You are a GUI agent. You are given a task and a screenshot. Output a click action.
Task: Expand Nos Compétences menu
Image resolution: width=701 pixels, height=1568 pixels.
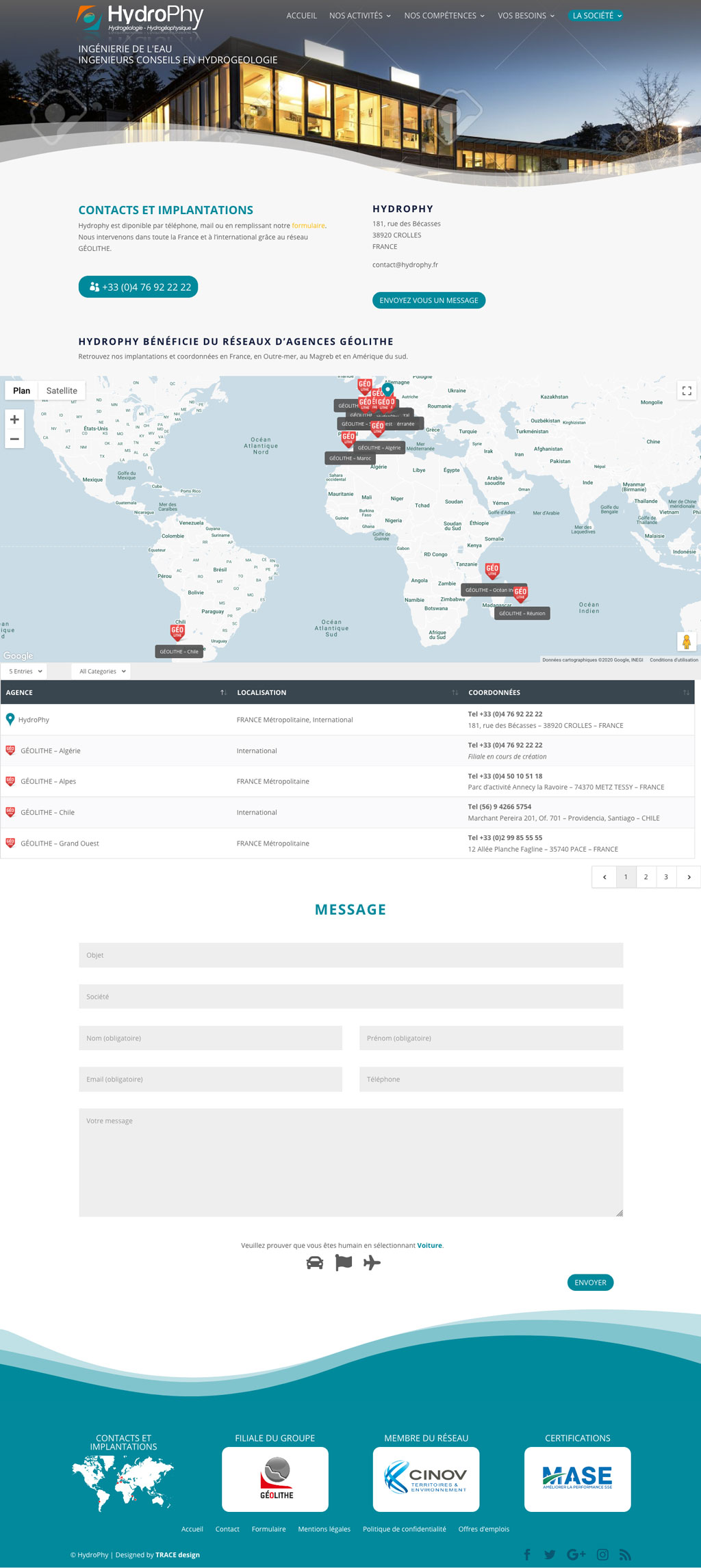pyautogui.click(x=444, y=16)
